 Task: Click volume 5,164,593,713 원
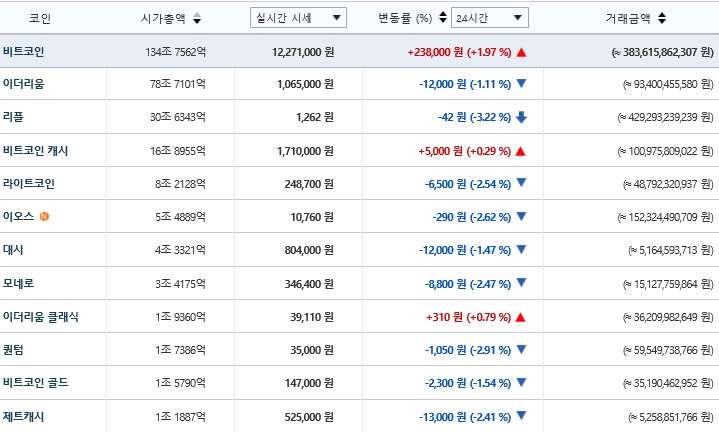click(x=671, y=250)
